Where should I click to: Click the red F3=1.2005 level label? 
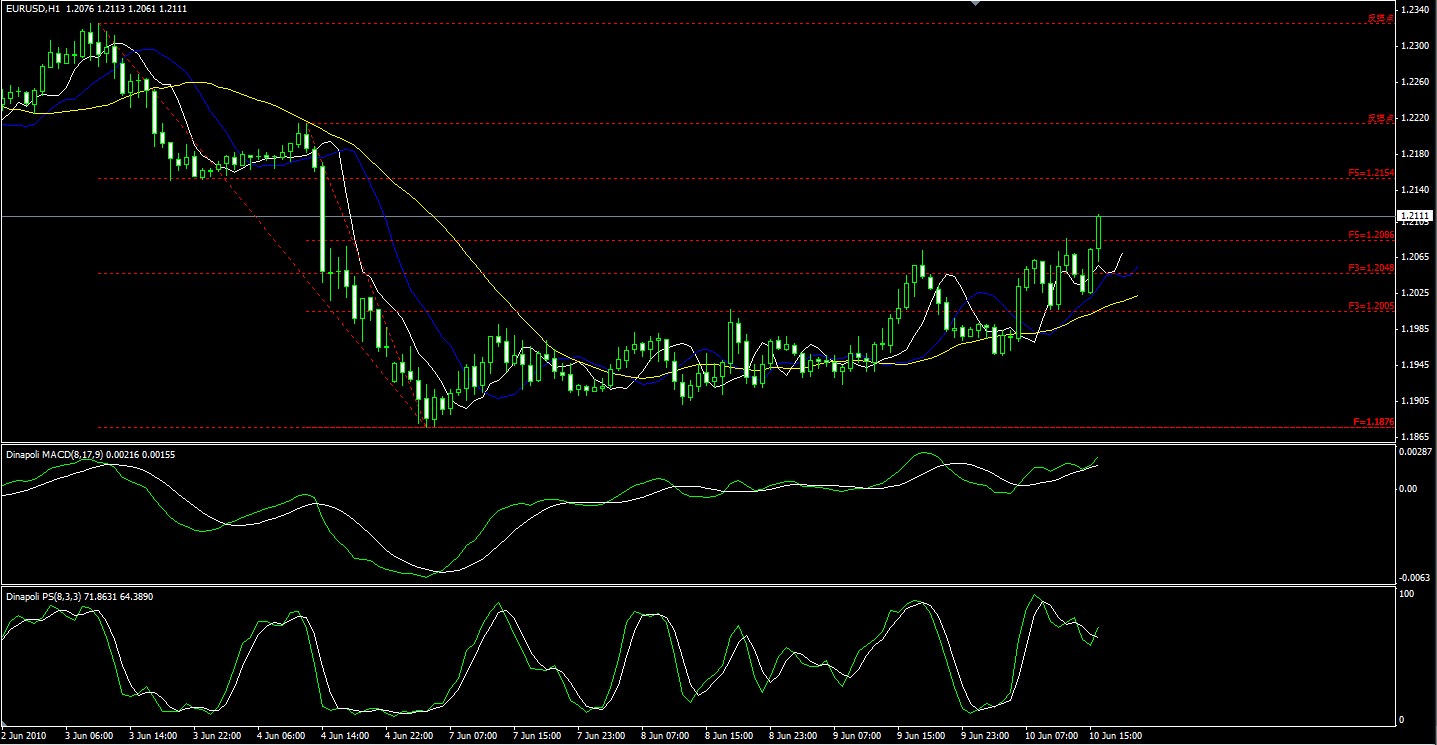(1371, 305)
